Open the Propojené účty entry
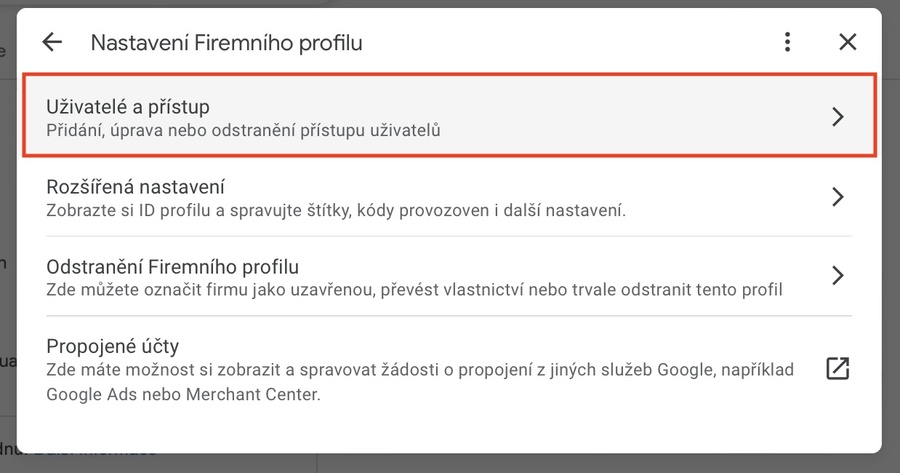The height and width of the screenshot is (473, 900). pyautogui.click(x=113, y=347)
